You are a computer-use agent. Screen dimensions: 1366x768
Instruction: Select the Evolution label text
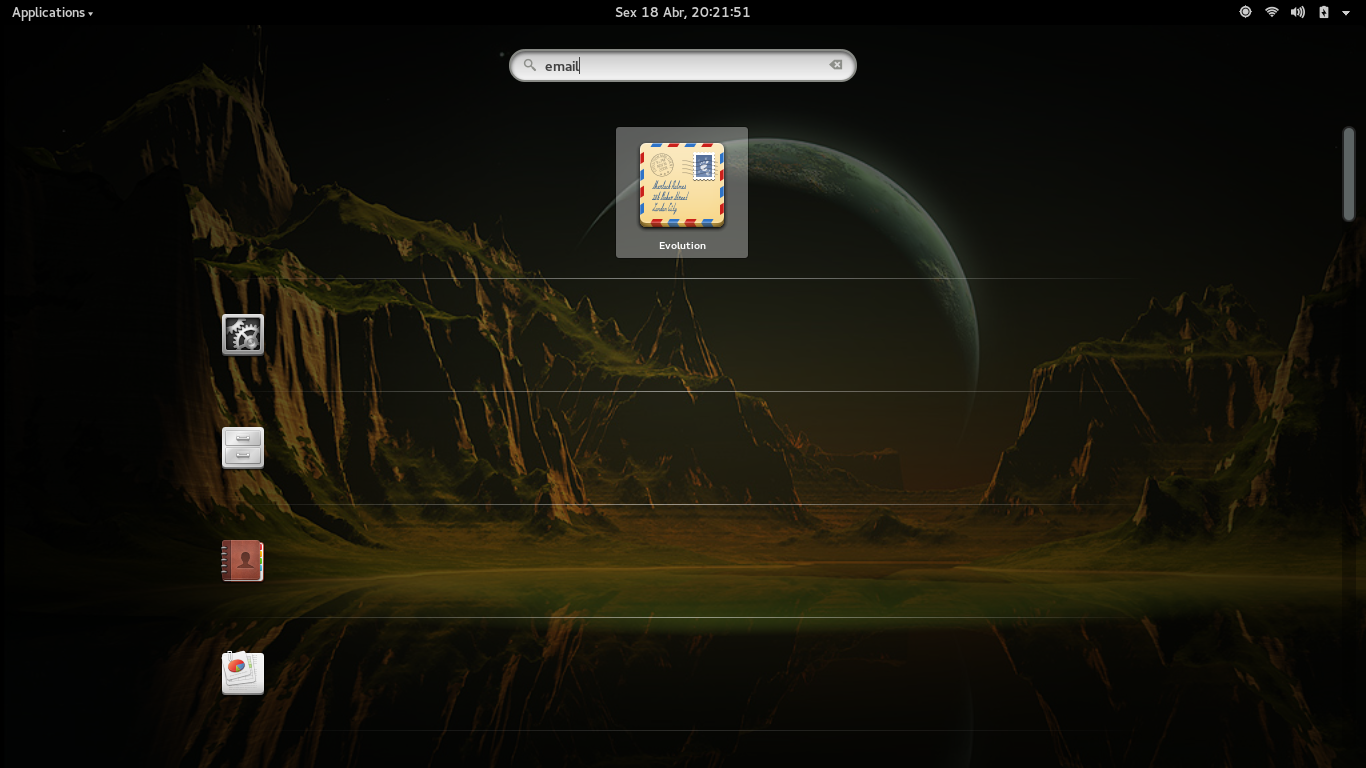click(x=682, y=245)
